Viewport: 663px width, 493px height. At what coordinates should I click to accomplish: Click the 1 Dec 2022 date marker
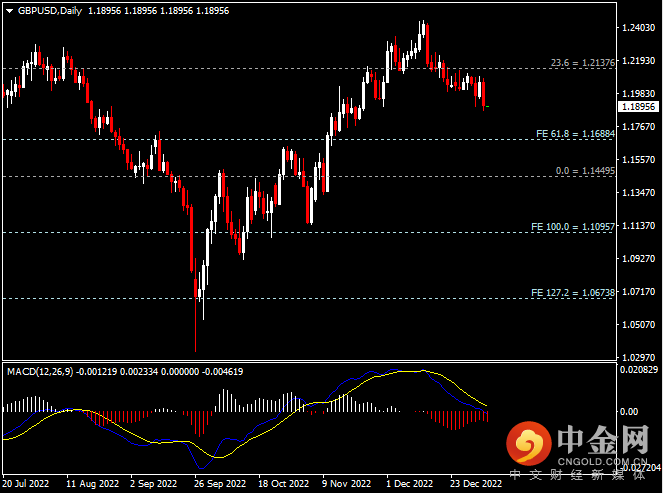point(409,483)
